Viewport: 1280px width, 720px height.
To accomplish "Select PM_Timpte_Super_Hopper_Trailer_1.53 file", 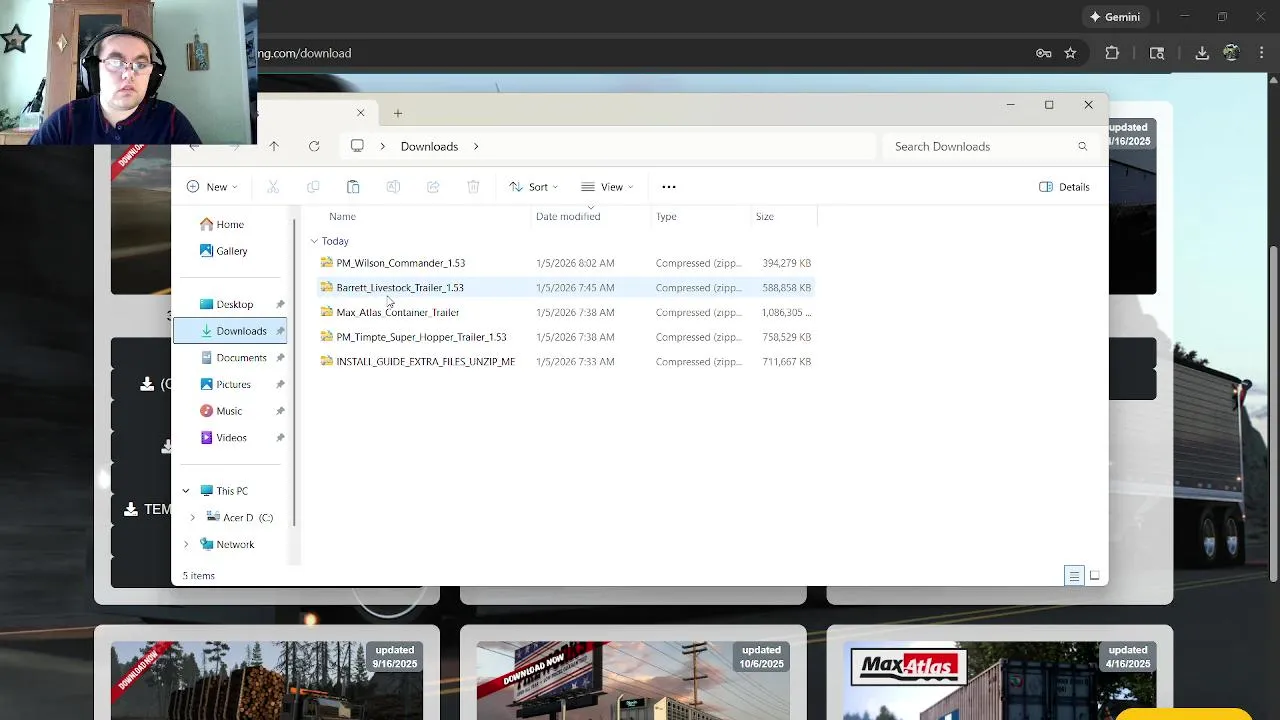I will tap(565, 337).
